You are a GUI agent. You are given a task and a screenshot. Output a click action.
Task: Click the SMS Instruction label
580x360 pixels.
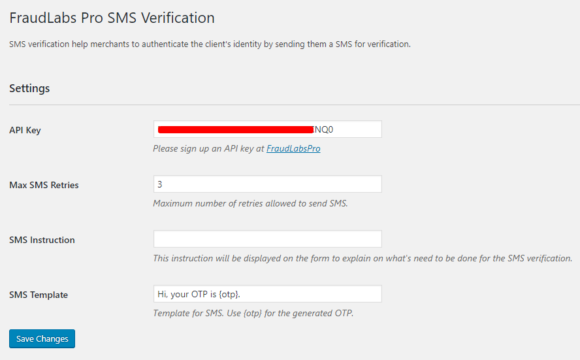click(x=42, y=240)
